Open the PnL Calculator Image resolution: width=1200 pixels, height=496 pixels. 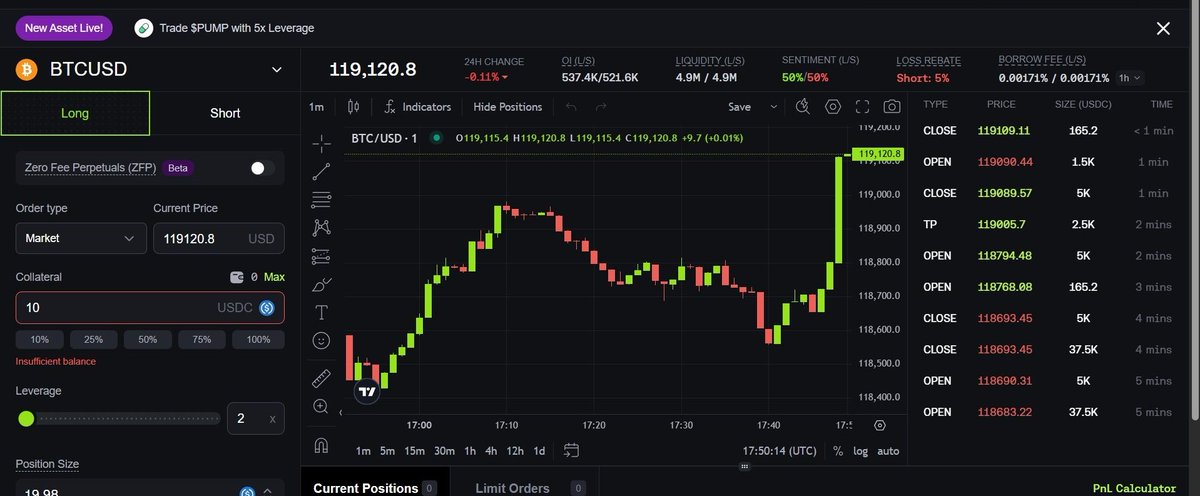(x=1135, y=488)
